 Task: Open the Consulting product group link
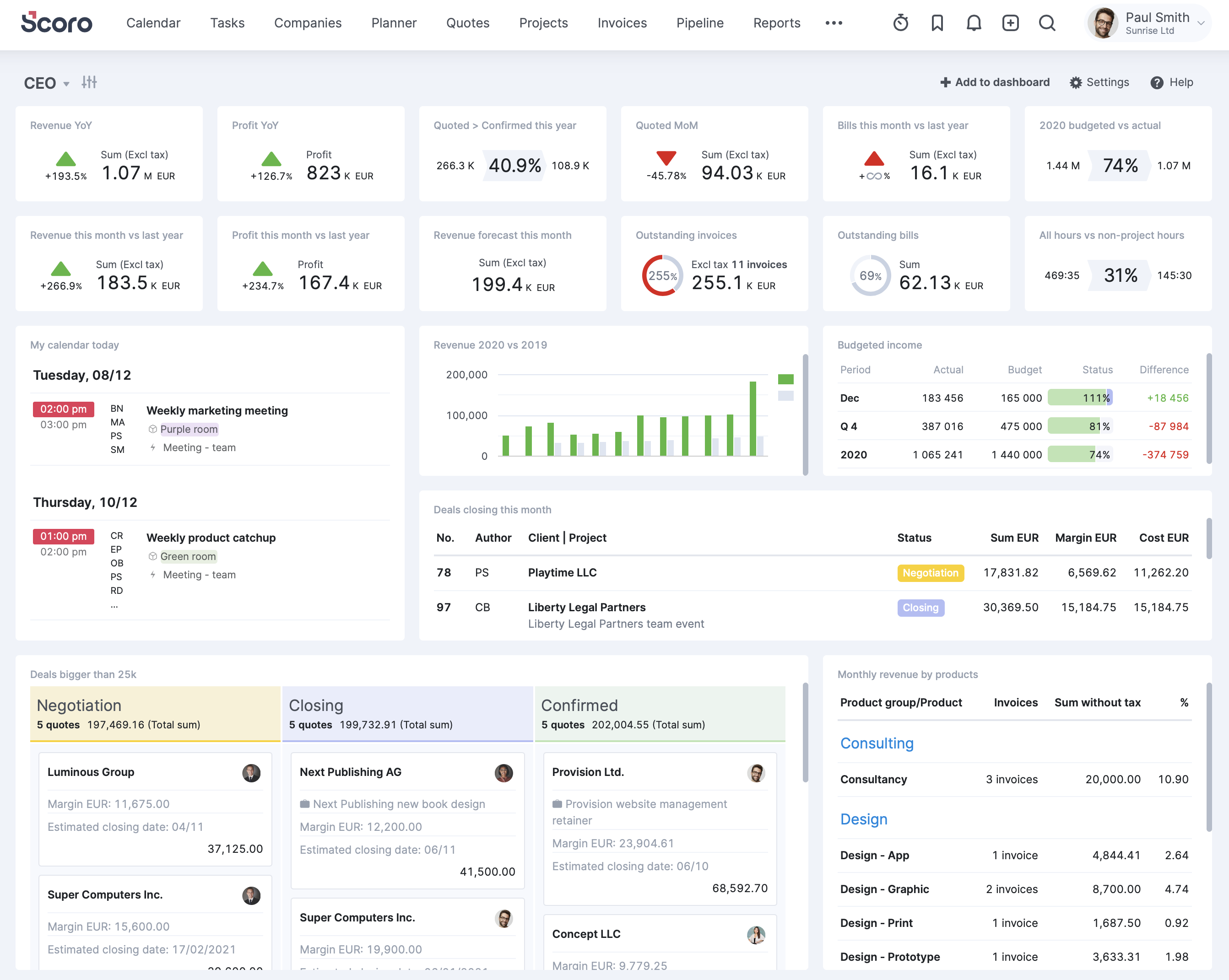pos(877,743)
